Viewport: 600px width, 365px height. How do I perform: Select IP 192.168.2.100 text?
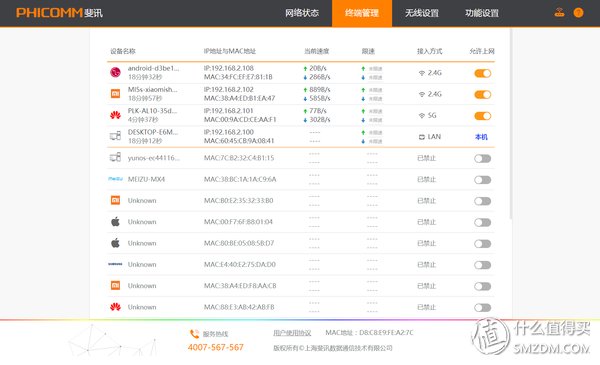[x=228, y=132]
